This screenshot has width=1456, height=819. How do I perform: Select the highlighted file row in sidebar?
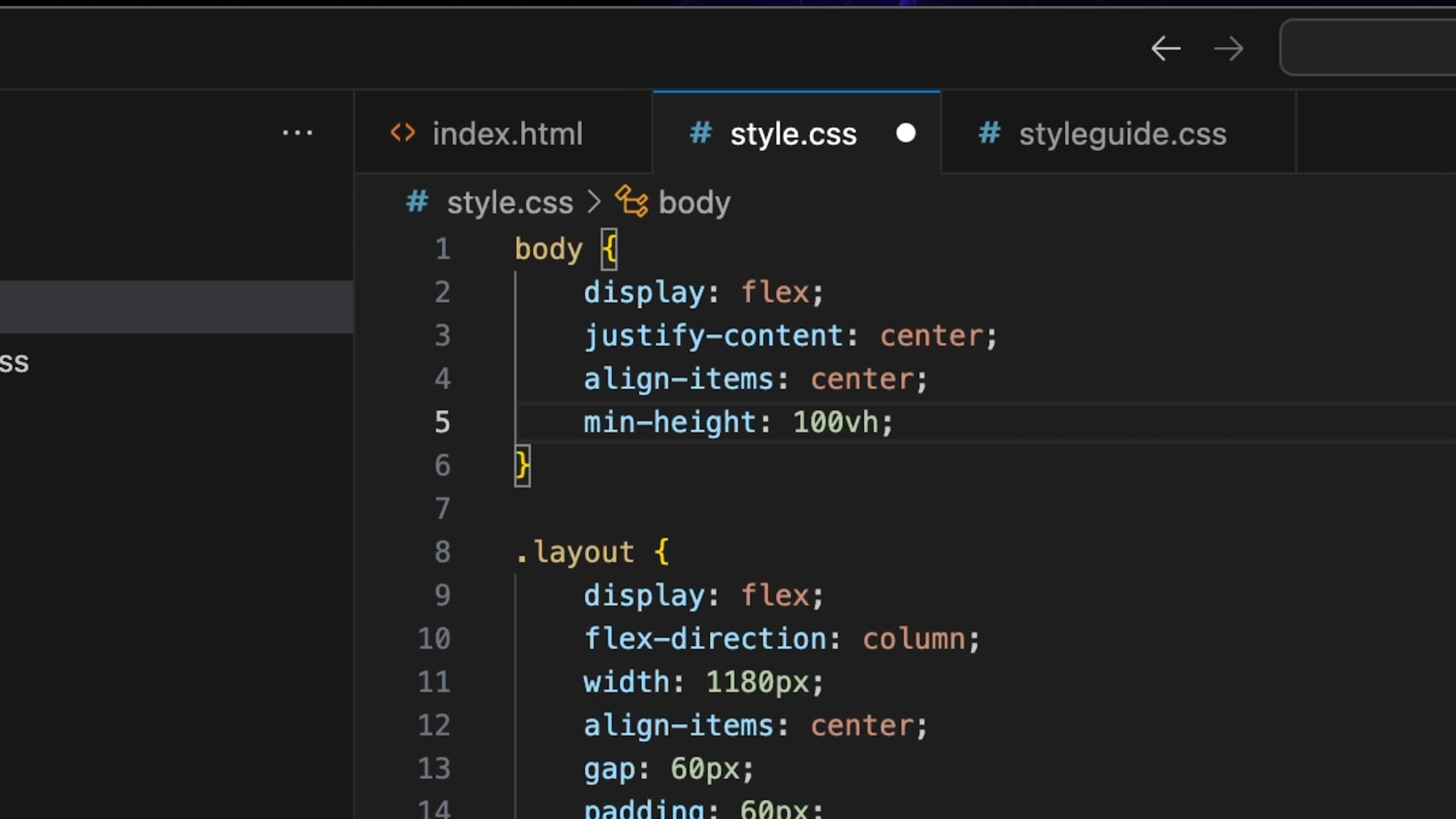(176, 306)
